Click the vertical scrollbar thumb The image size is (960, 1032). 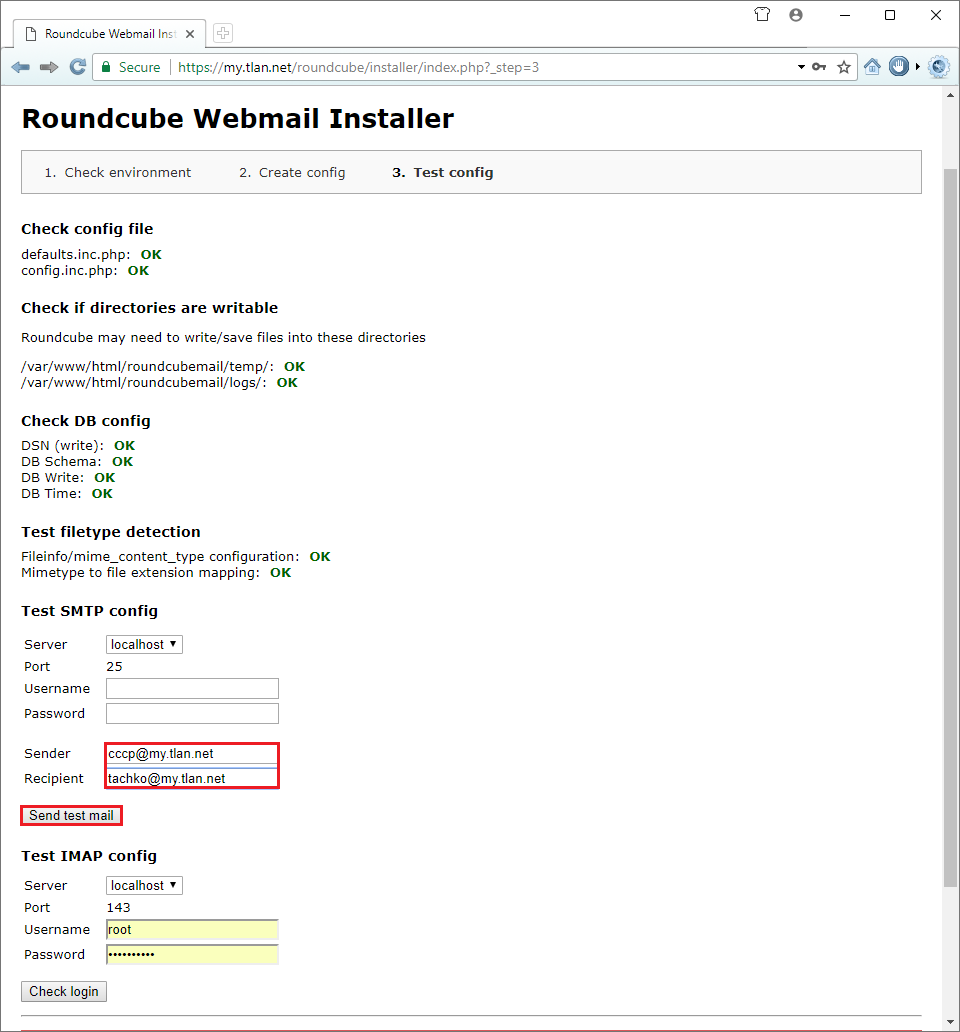[950, 528]
